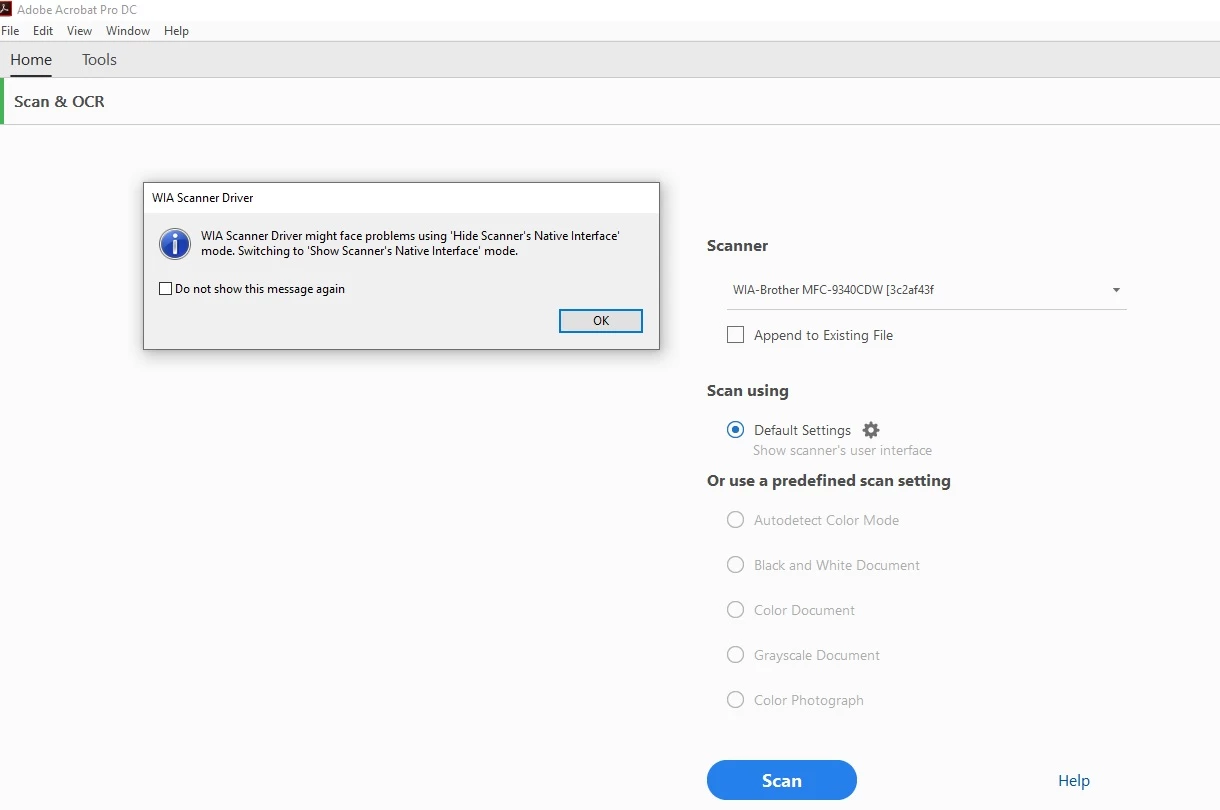Select Color Photograph option
This screenshot has width=1220, height=810.
tap(736, 700)
